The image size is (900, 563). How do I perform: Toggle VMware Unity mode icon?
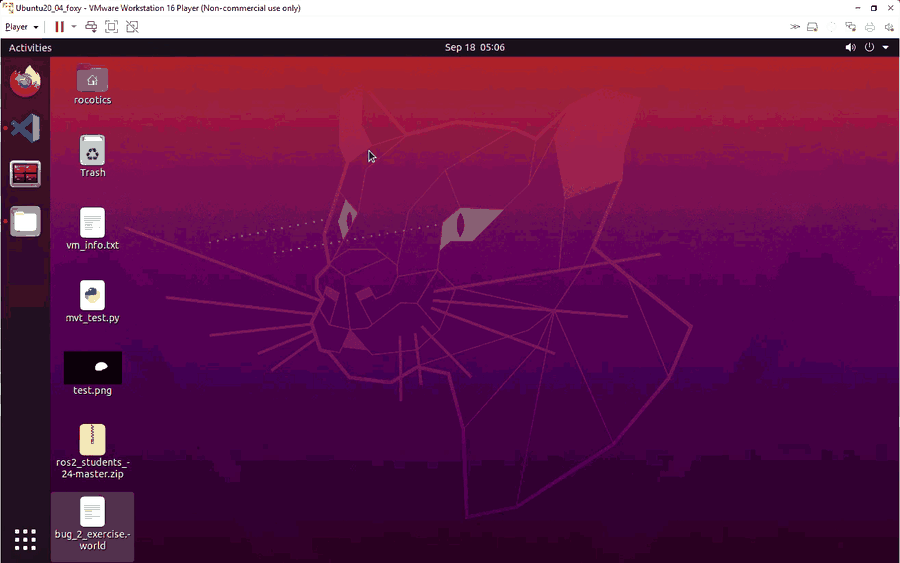[x=132, y=27]
